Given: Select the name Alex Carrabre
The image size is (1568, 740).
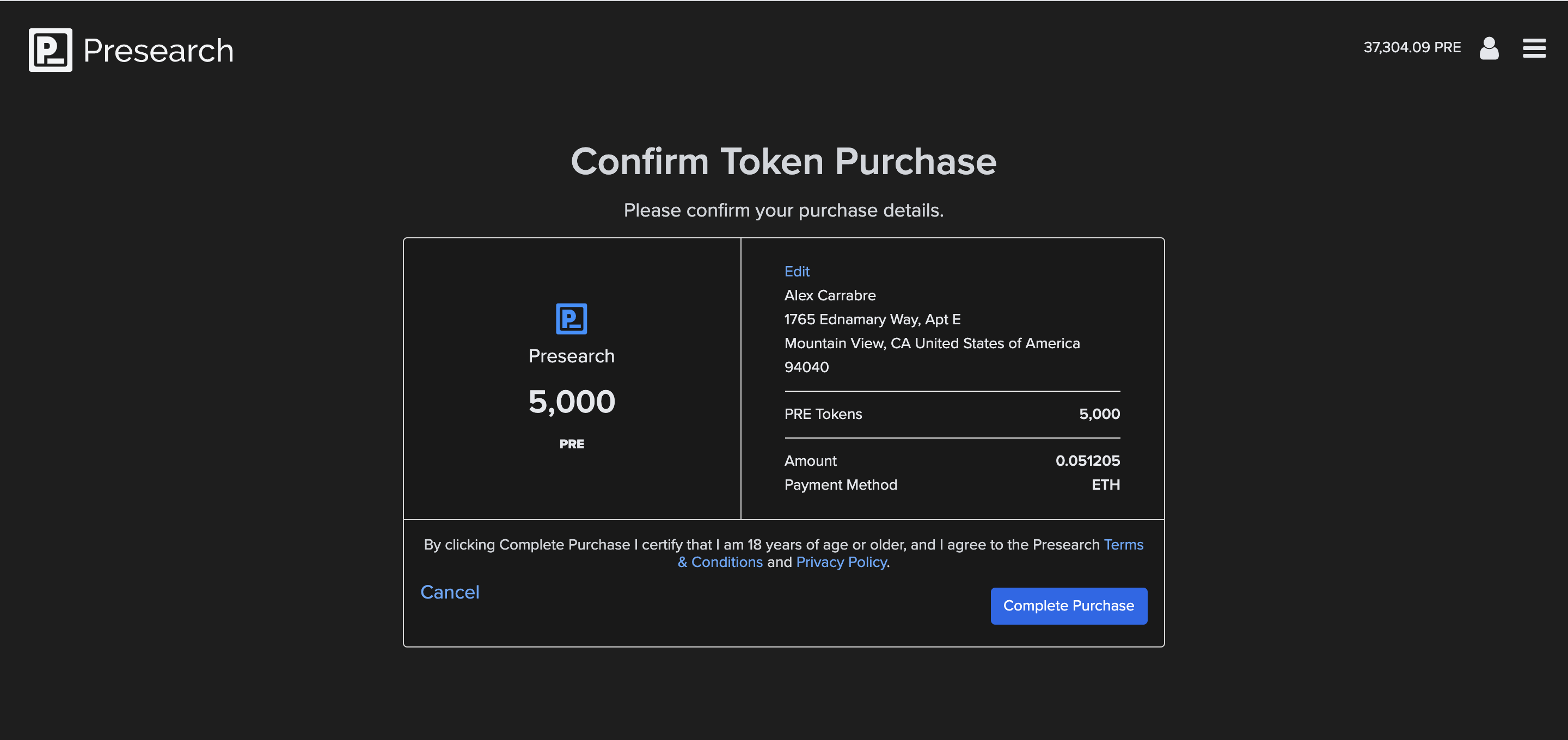Looking at the screenshot, I should point(830,295).
